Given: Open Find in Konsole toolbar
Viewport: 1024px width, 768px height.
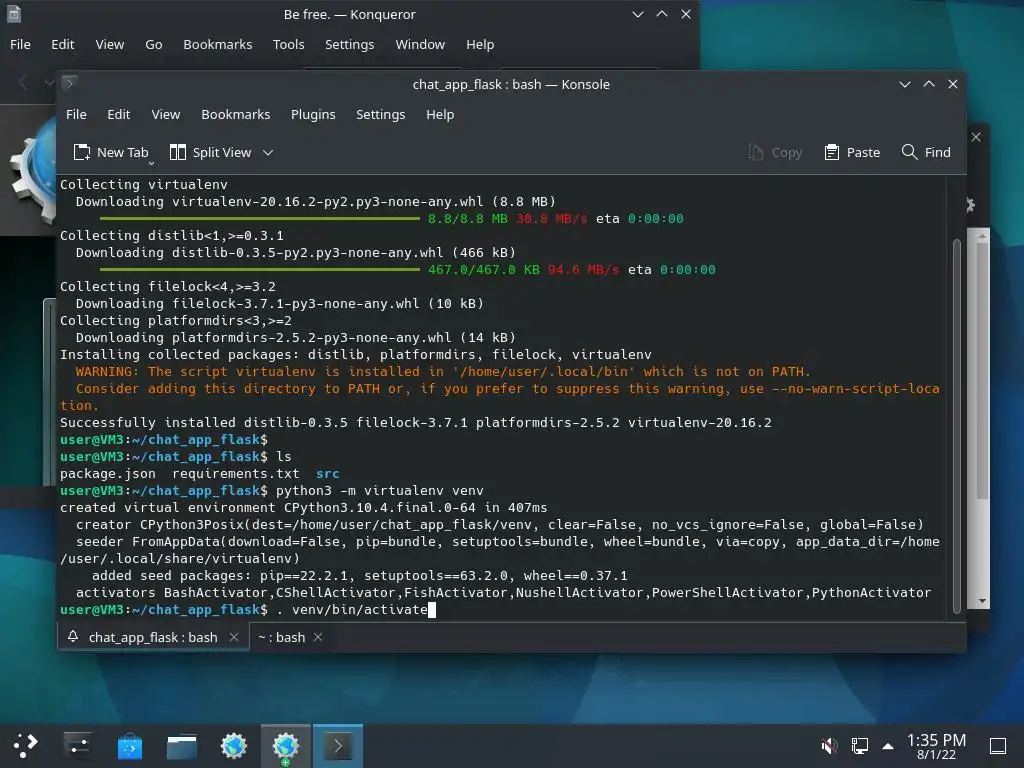Looking at the screenshot, I should pyautogui.click(x=926, y=153).
